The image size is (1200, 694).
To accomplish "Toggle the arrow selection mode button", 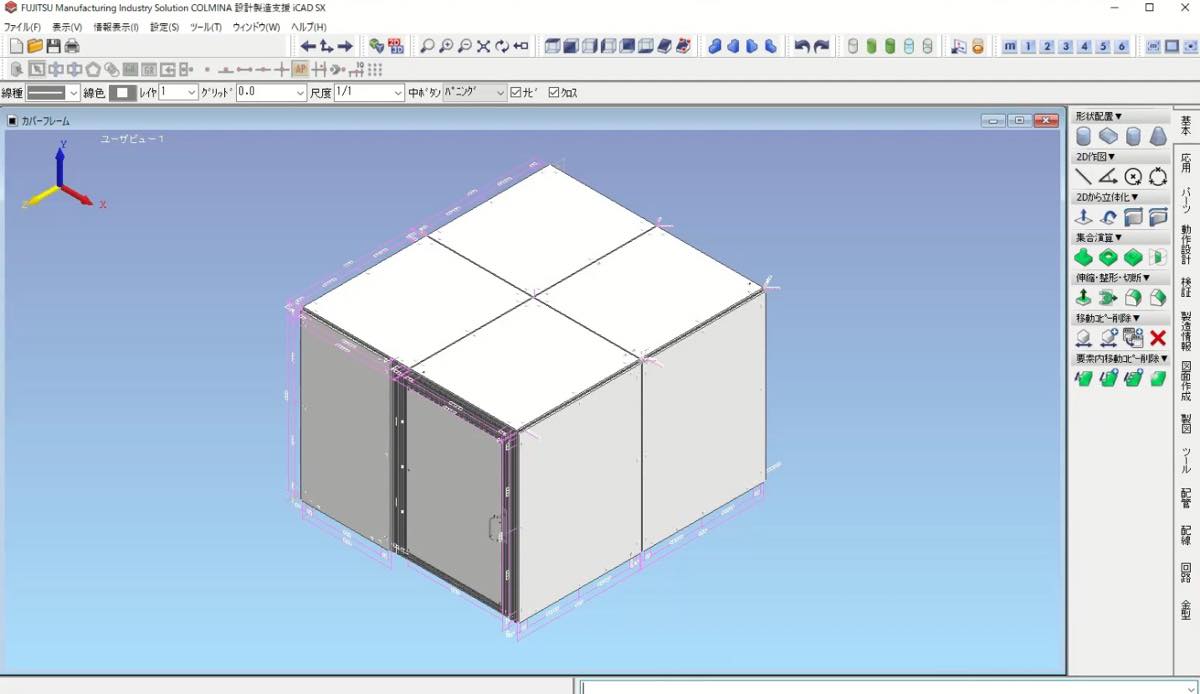I will [36, 69].
